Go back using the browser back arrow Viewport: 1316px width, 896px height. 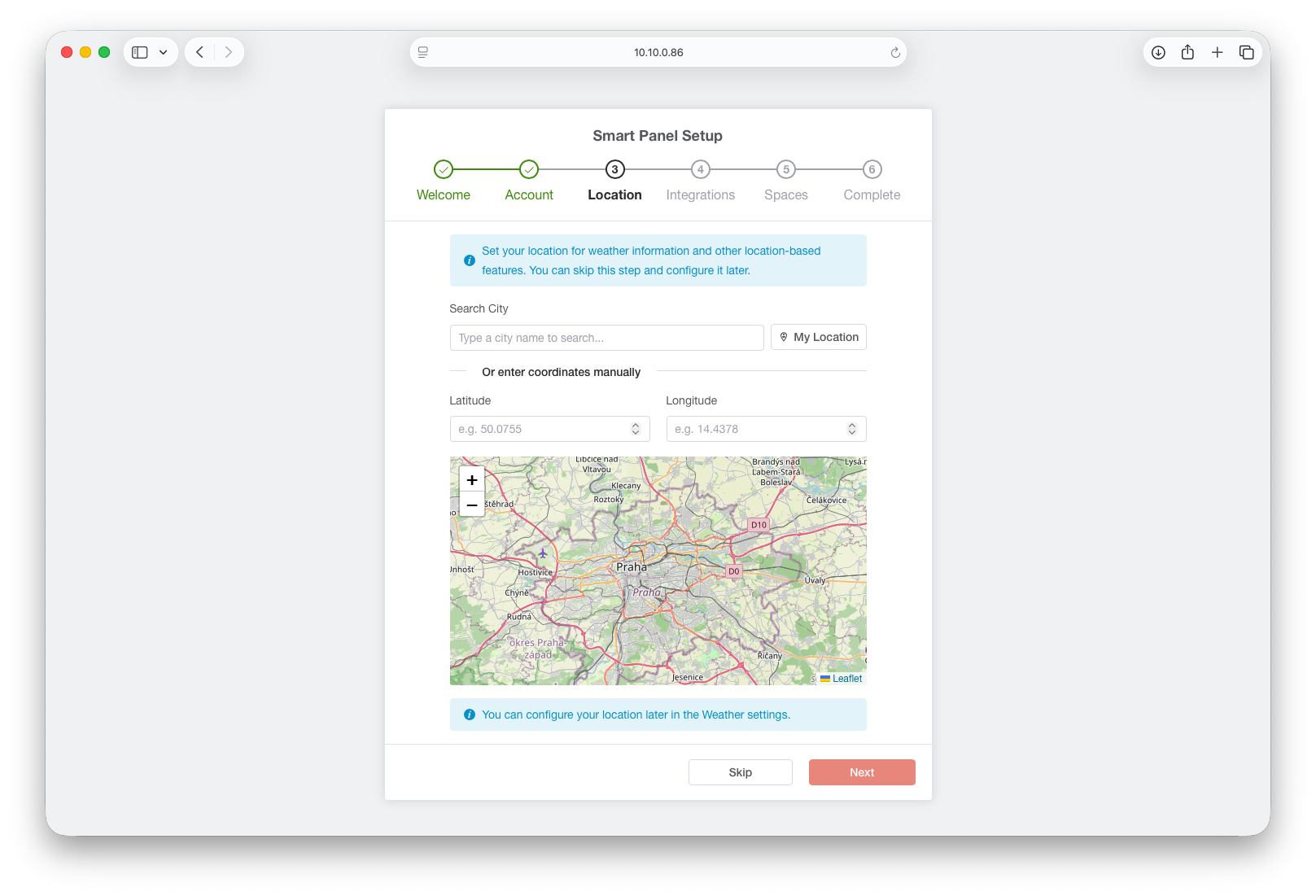[x=199, y=52]
